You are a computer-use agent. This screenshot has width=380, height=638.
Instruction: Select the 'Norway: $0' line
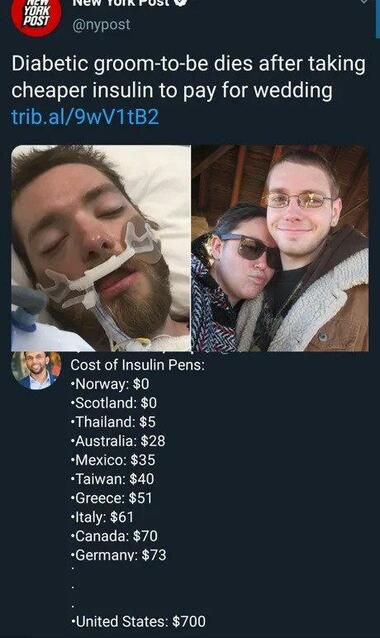point(110,384)
